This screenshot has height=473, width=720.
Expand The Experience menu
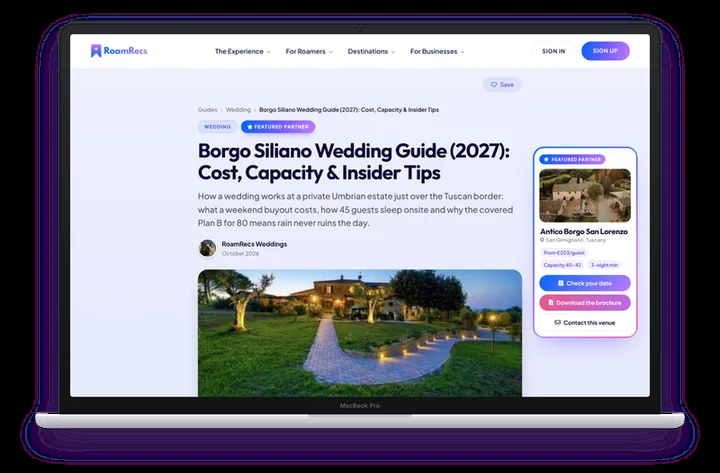point(242,51)
